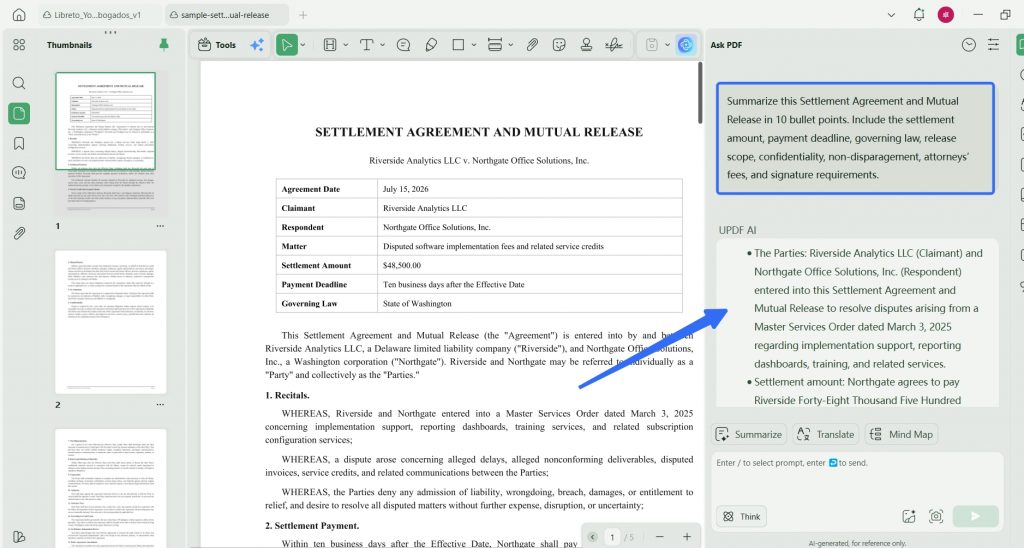
Task: Open Ask PDF settings sliders icon
Action: 993,44
